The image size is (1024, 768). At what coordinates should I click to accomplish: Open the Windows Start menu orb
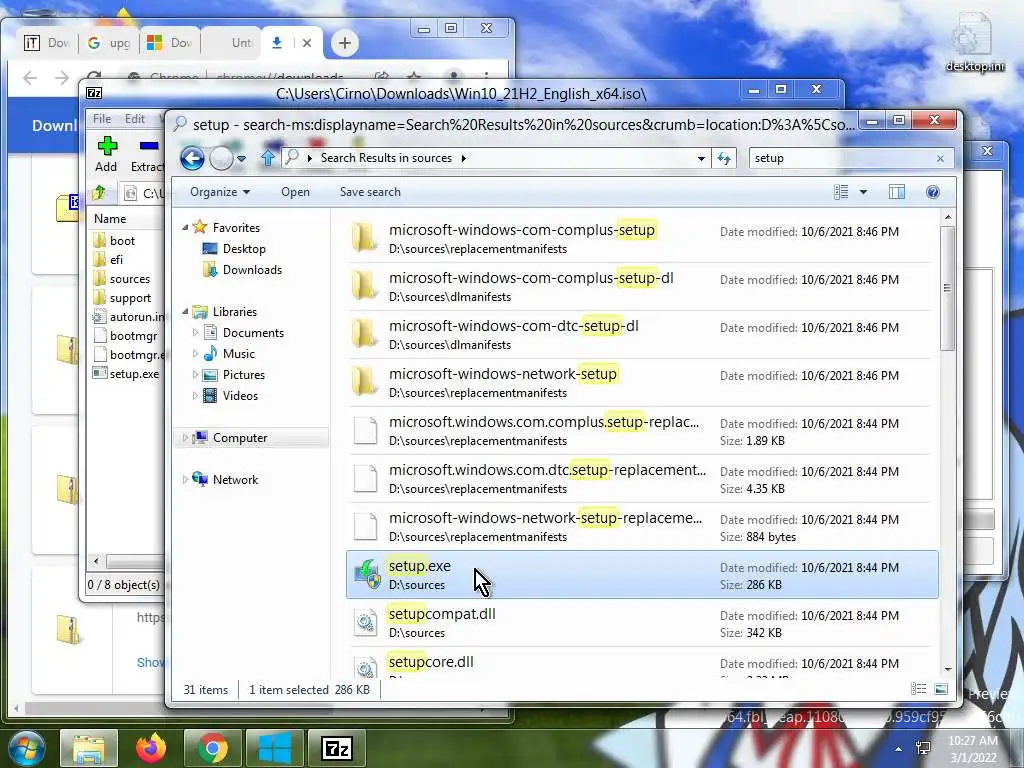26,747
